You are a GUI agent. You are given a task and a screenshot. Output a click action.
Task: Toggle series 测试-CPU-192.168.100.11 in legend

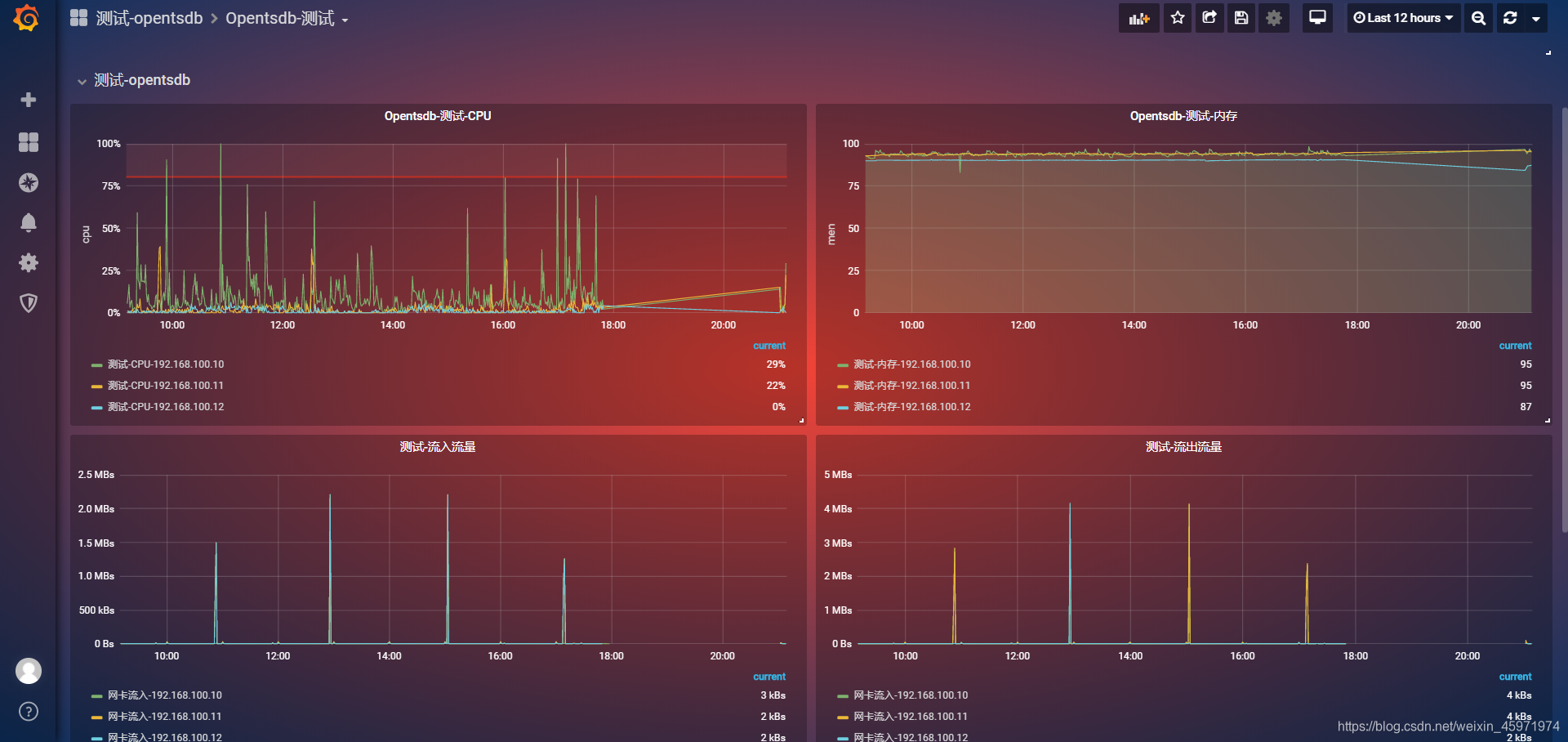tap(166, 386)
